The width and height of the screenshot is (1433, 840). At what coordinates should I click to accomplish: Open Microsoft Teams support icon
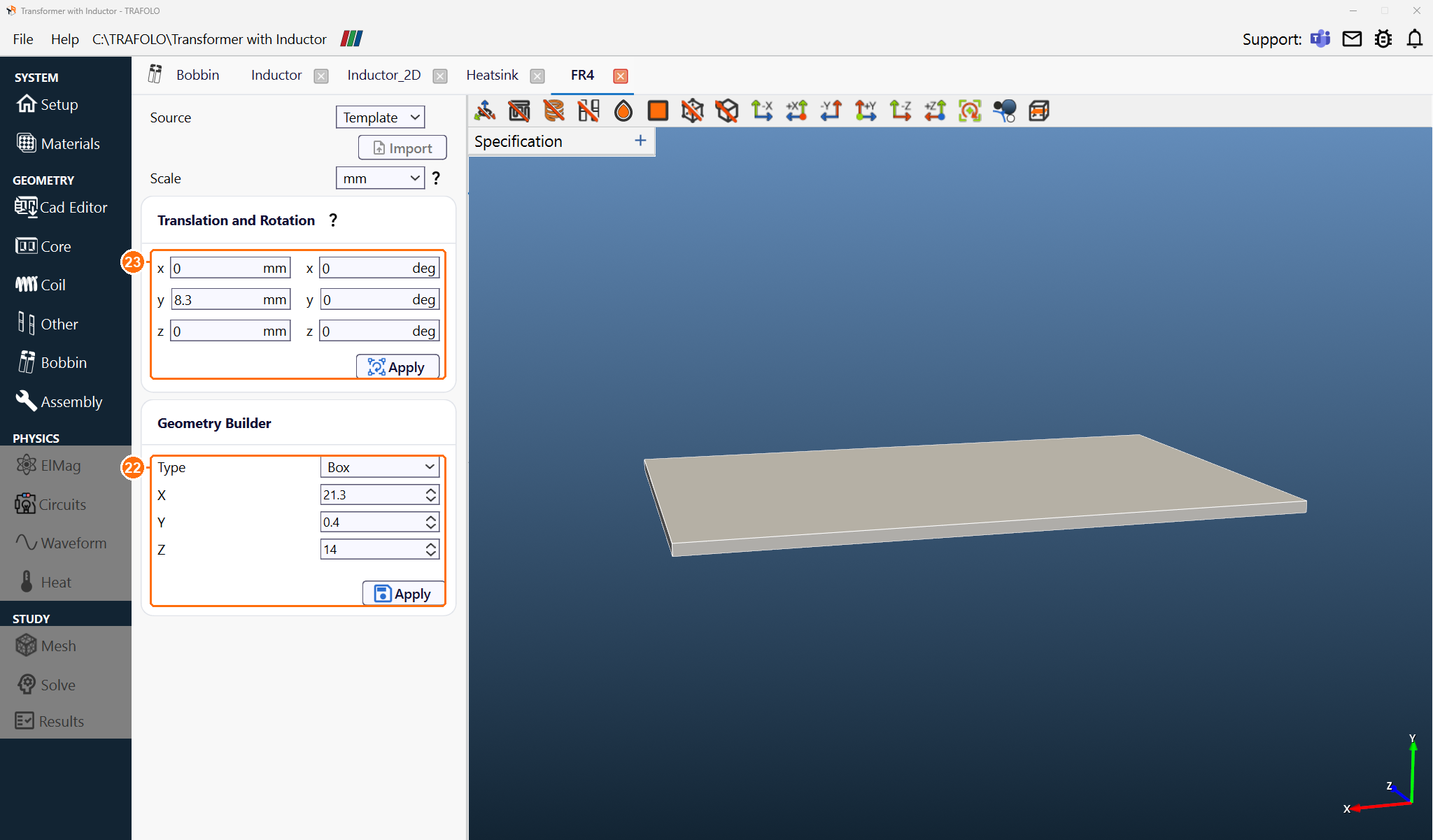click(1320, 38)
